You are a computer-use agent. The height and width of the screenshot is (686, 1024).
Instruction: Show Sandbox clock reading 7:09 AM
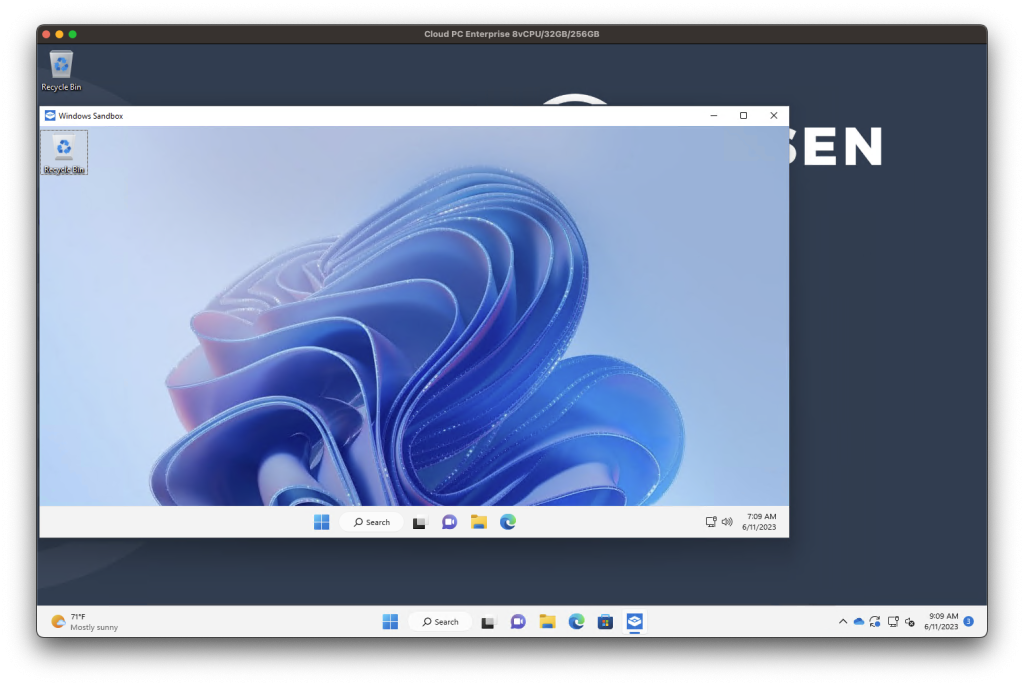(761, 522)
